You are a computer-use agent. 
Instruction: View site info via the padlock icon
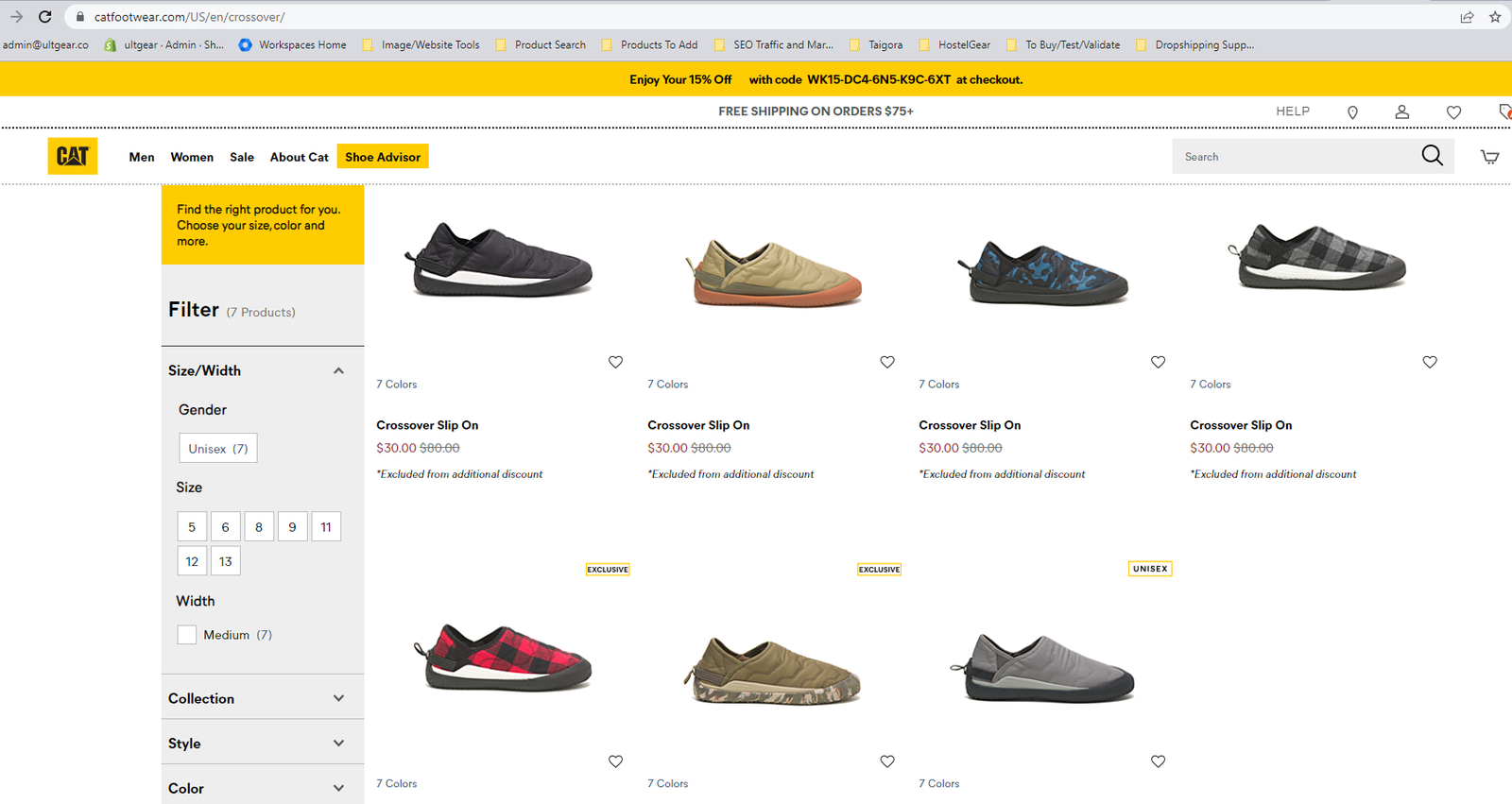coord(80,17)
